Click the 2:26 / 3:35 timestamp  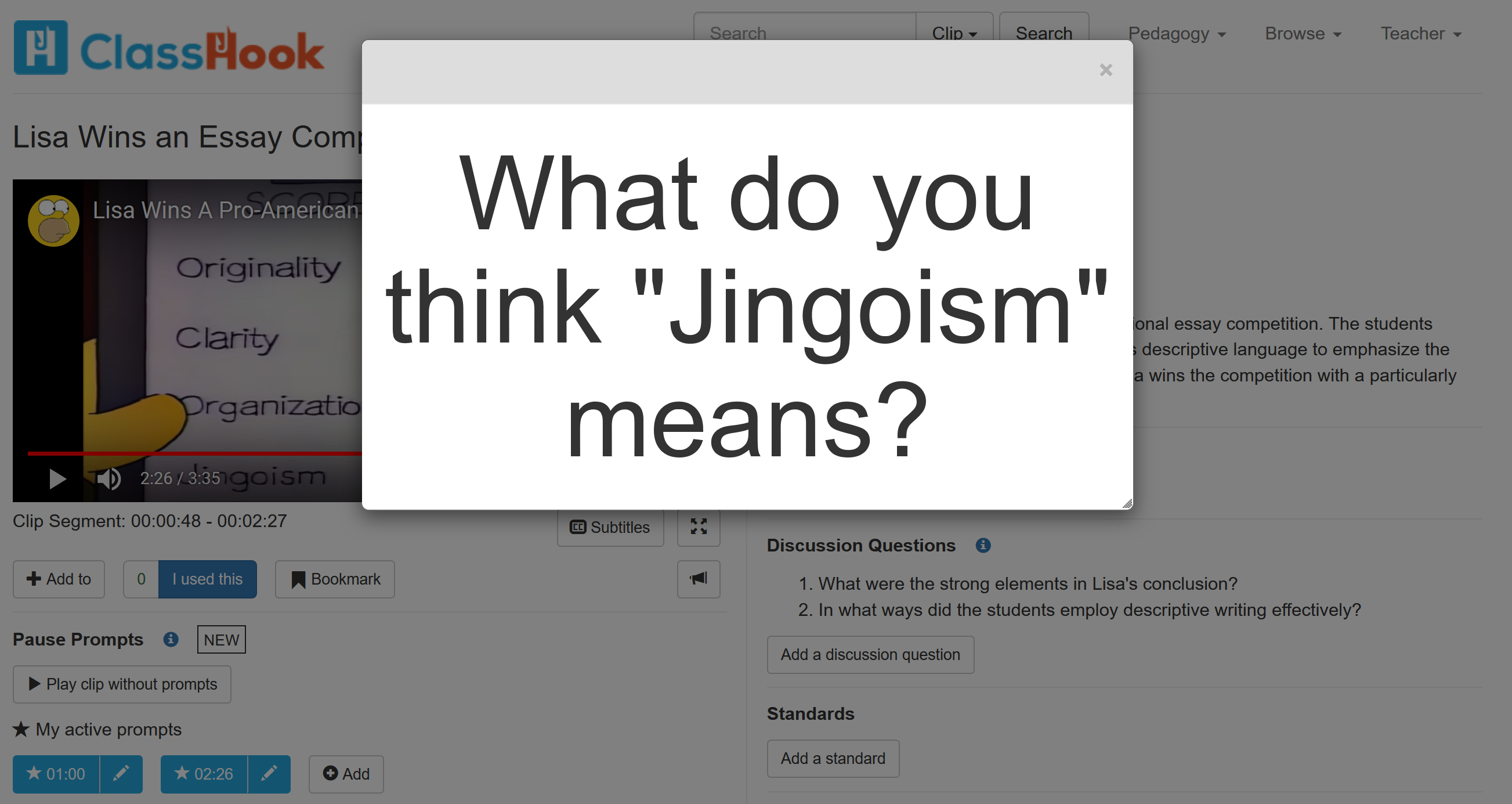pyautogui.click(x=180, y=479)
